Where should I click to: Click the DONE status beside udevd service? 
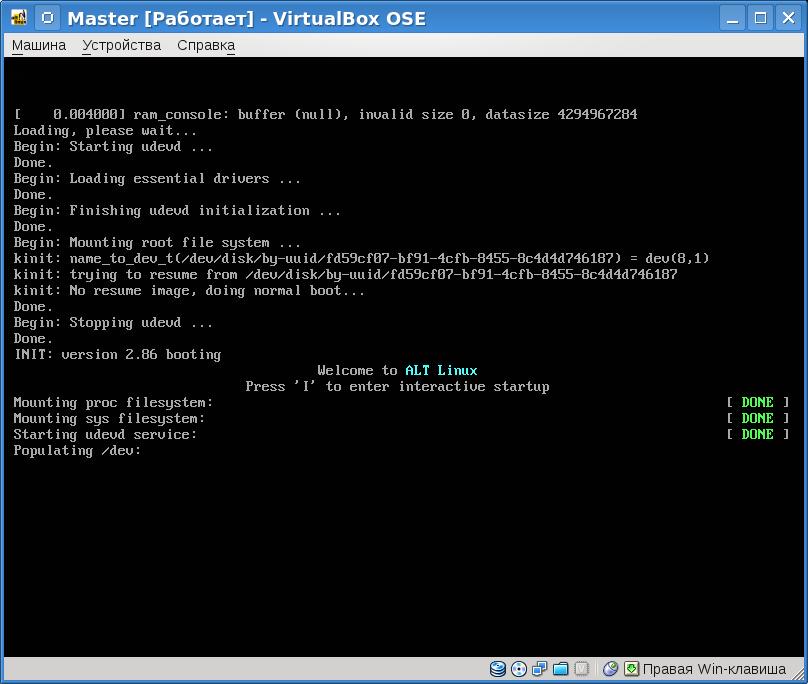[x=757, y=434]
